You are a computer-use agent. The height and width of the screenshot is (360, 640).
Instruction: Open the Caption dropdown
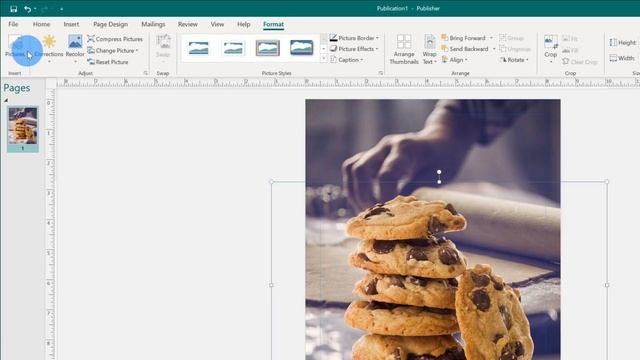347,60
